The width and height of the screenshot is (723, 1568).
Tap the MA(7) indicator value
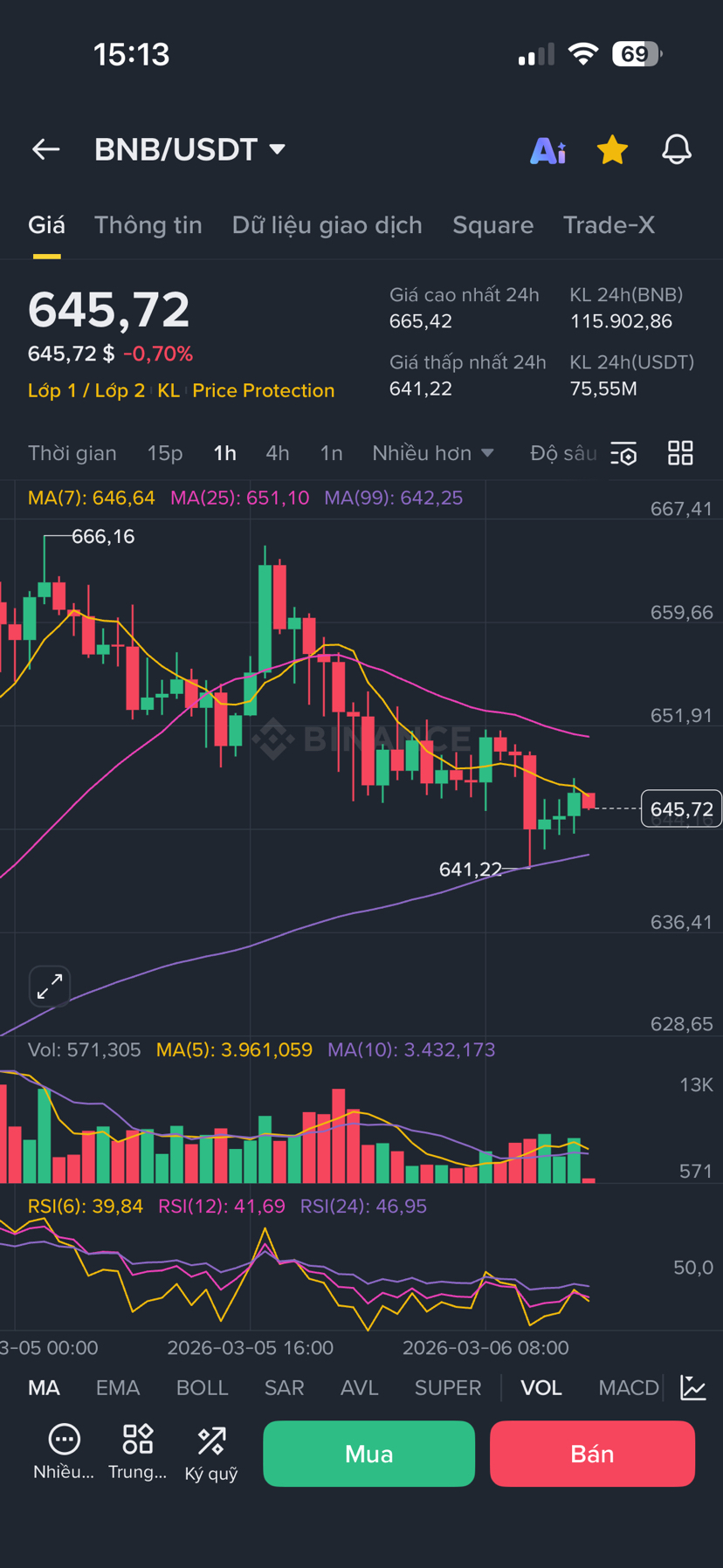coord(92,498)
